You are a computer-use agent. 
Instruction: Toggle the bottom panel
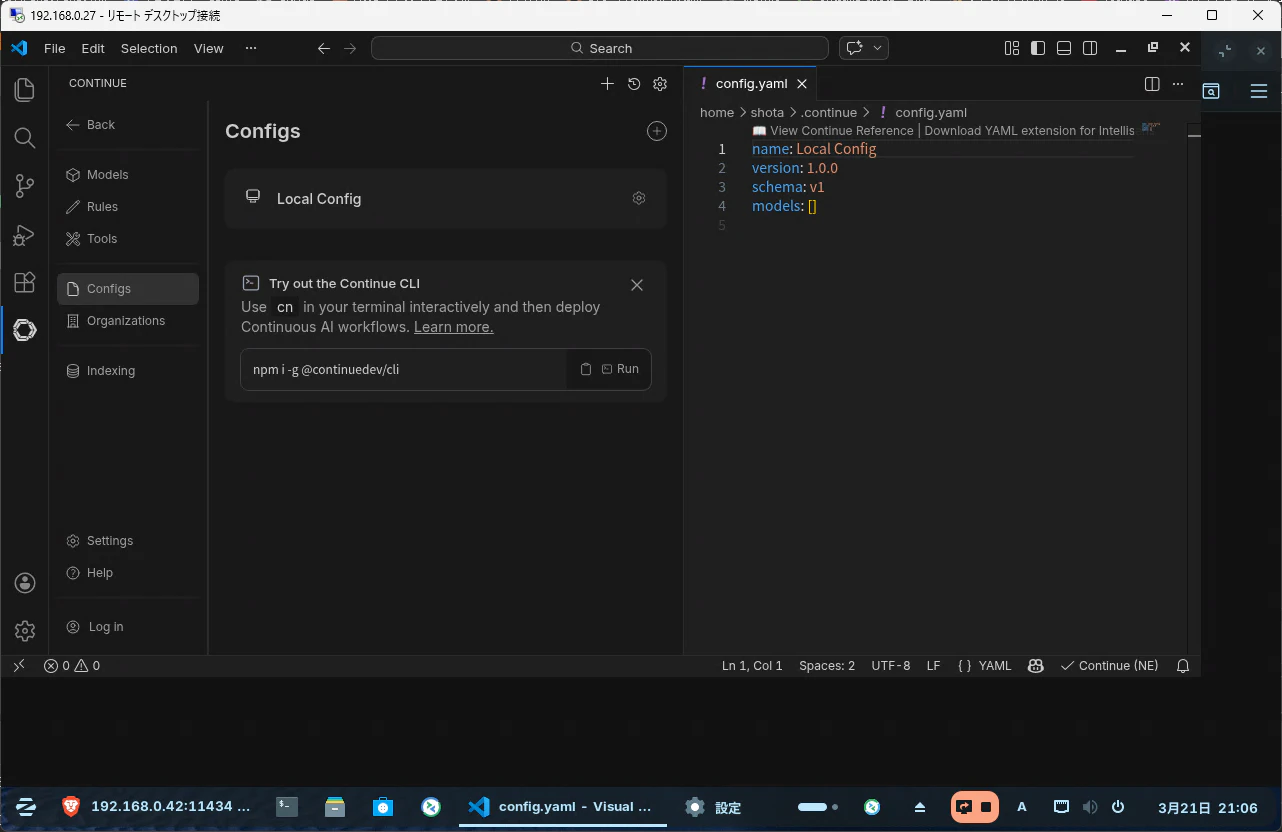point(1064,48)
